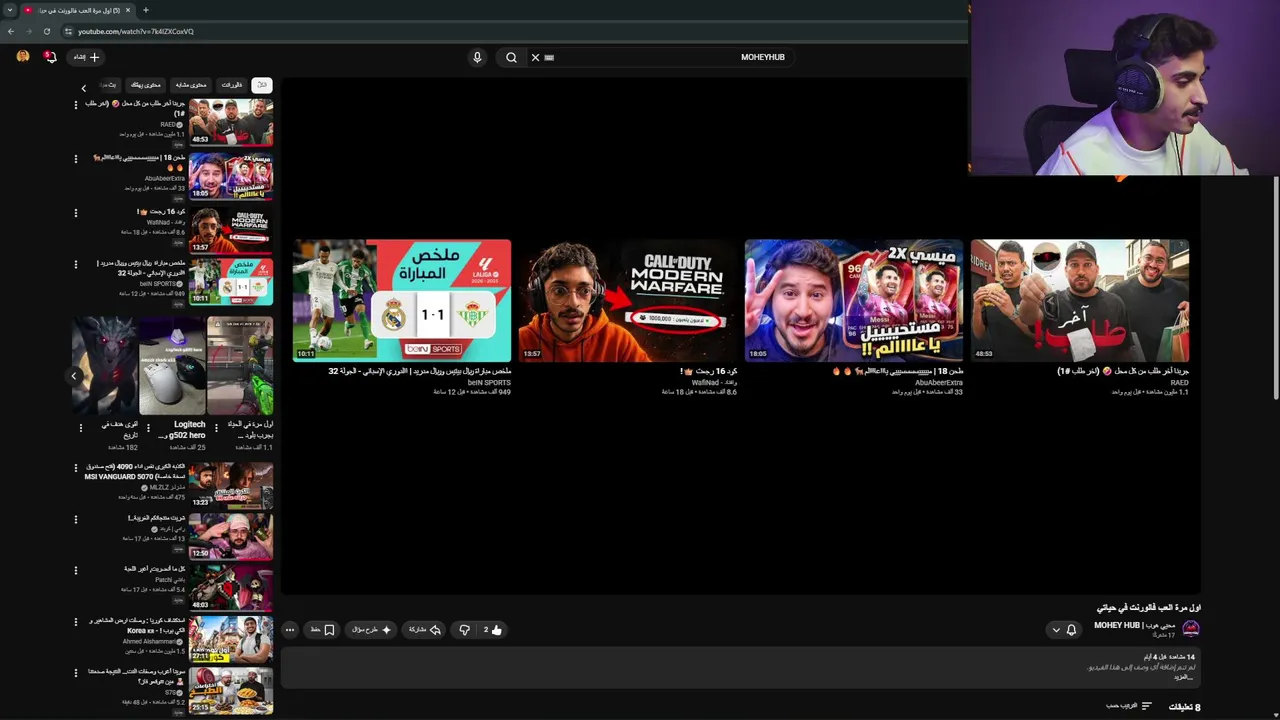Open options menu for Korea sidebar video
The height and width of the screenshot is (720, 1280).
75,622
